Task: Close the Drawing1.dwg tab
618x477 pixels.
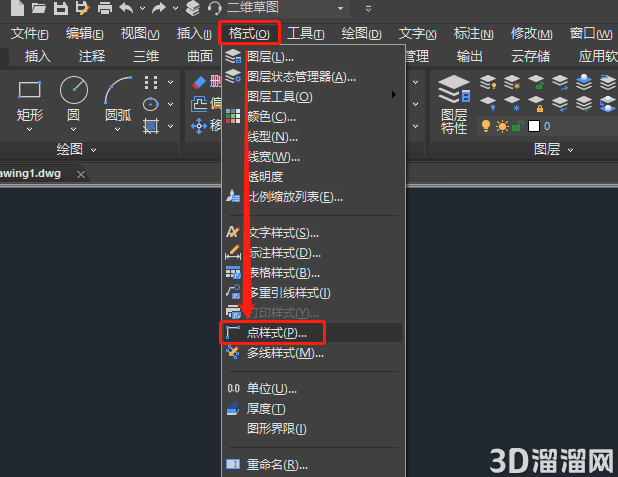Action: pos(81,174)
